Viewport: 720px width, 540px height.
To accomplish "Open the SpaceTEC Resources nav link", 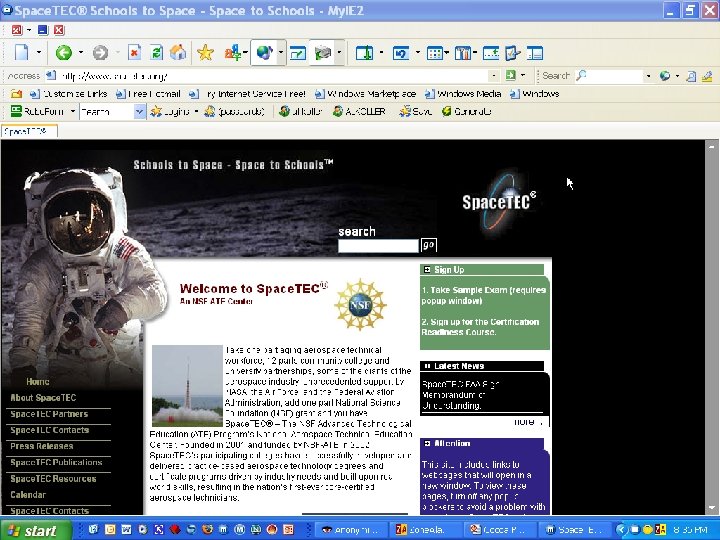I will click(x=53, y=478).
